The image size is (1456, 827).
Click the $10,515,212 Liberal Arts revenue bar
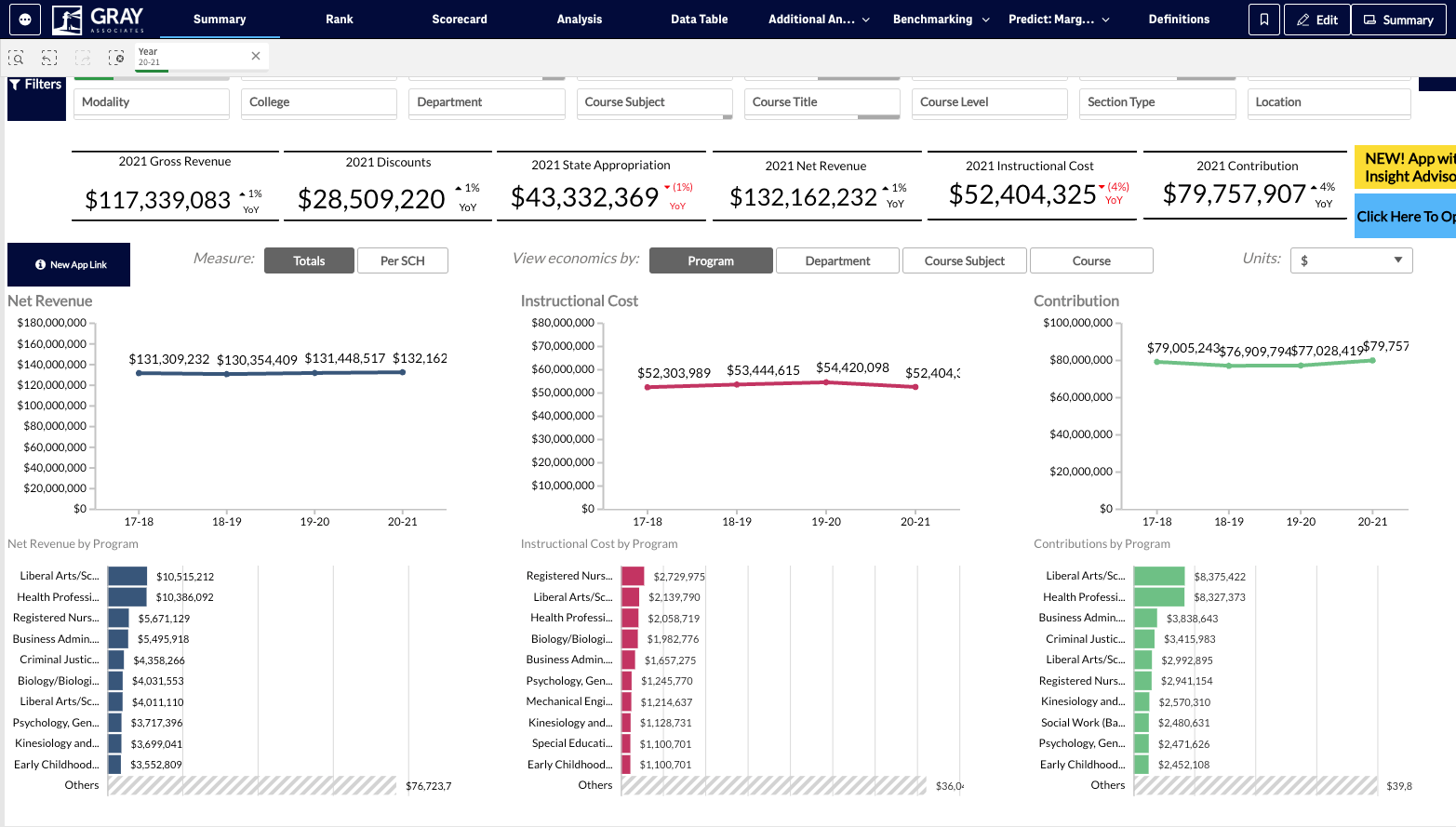tap(127, 576)
